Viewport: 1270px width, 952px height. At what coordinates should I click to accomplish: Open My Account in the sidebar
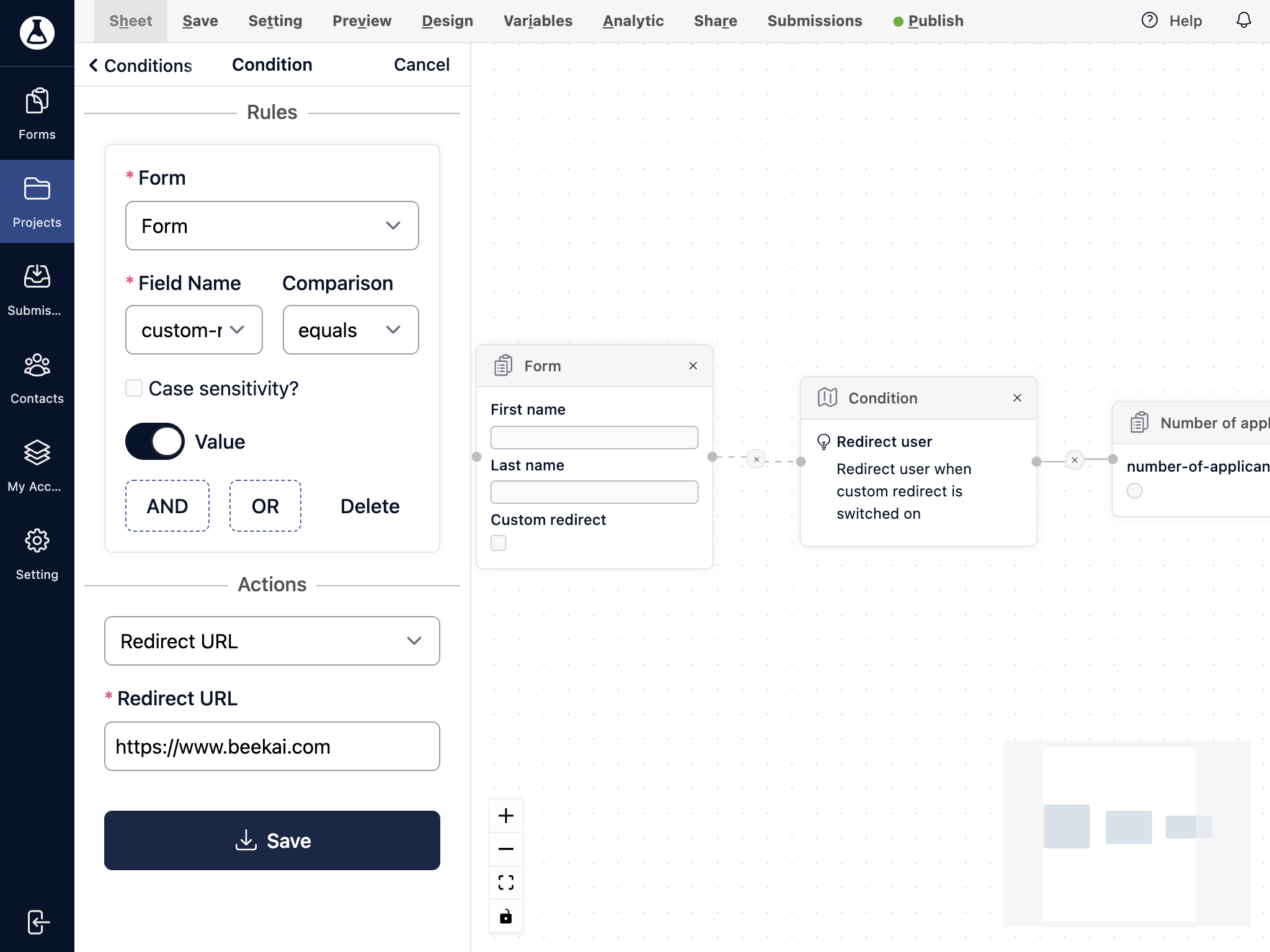pos(37,466)
